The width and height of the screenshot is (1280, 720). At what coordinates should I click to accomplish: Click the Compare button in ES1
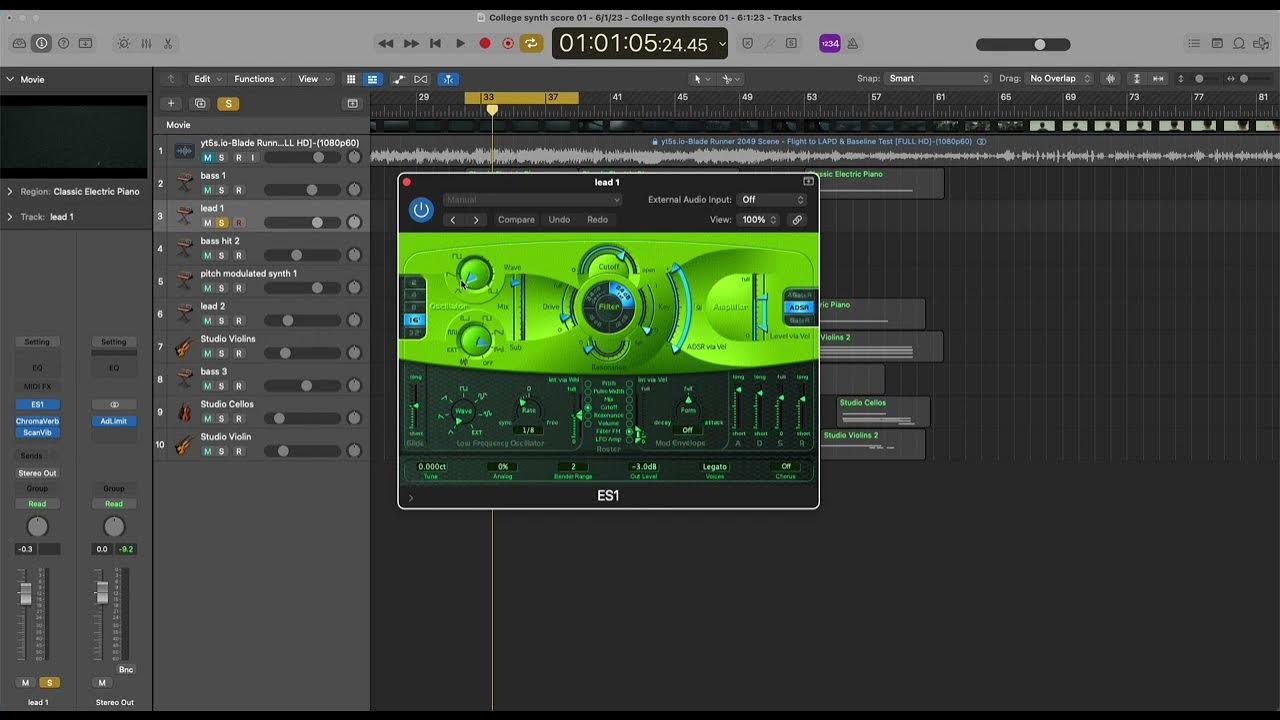(516, 220)
